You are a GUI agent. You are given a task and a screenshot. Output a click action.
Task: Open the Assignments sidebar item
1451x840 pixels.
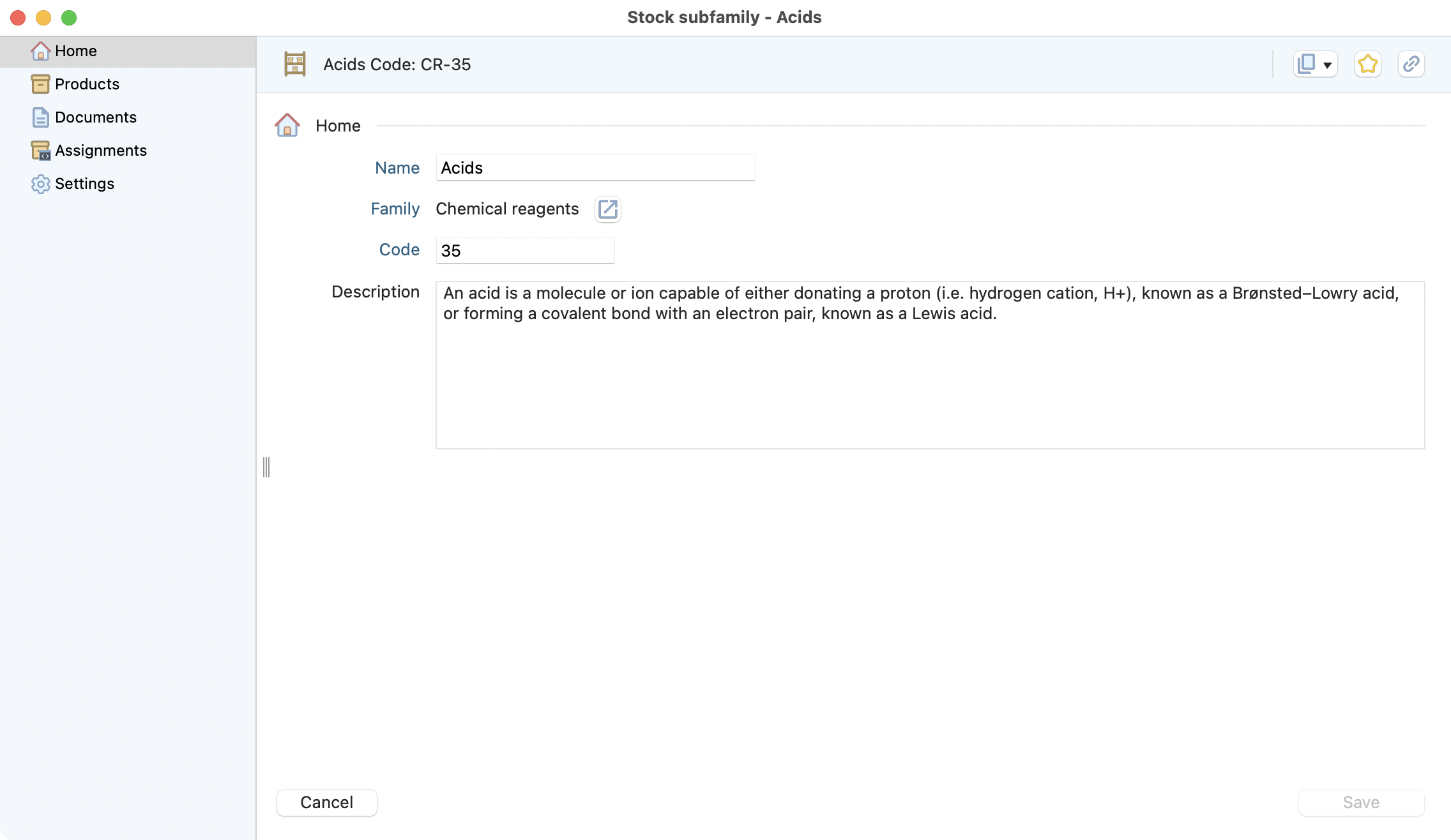(100, 150)
